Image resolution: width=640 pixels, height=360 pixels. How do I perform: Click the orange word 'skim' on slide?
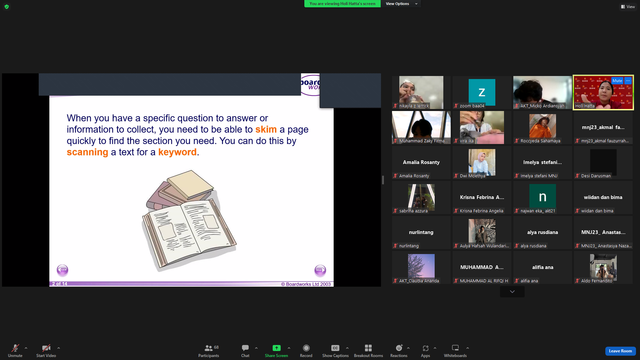(x=266, y=129)
